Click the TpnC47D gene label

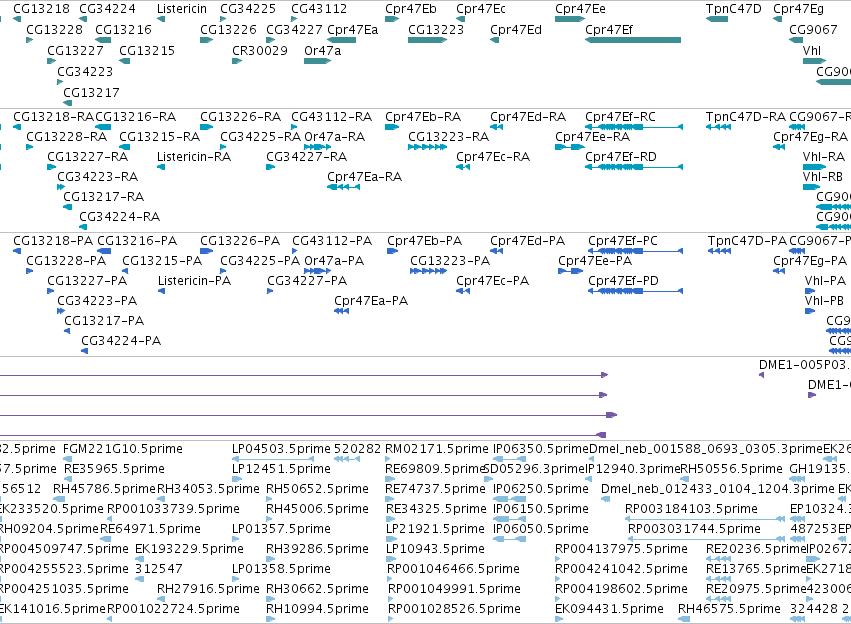734,9
